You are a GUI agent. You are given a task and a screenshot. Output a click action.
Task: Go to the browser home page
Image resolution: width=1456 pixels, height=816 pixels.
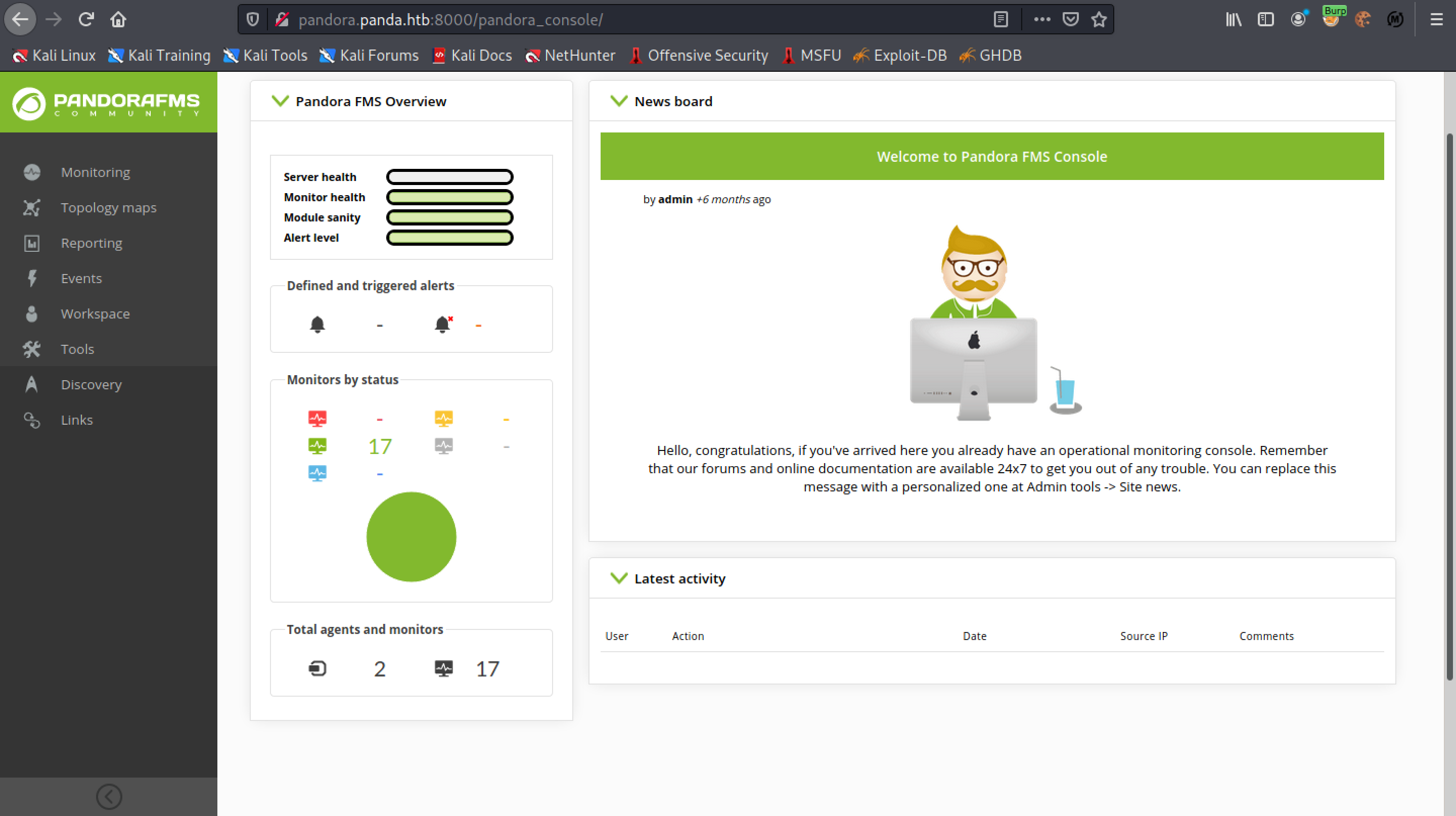point(118,20)
